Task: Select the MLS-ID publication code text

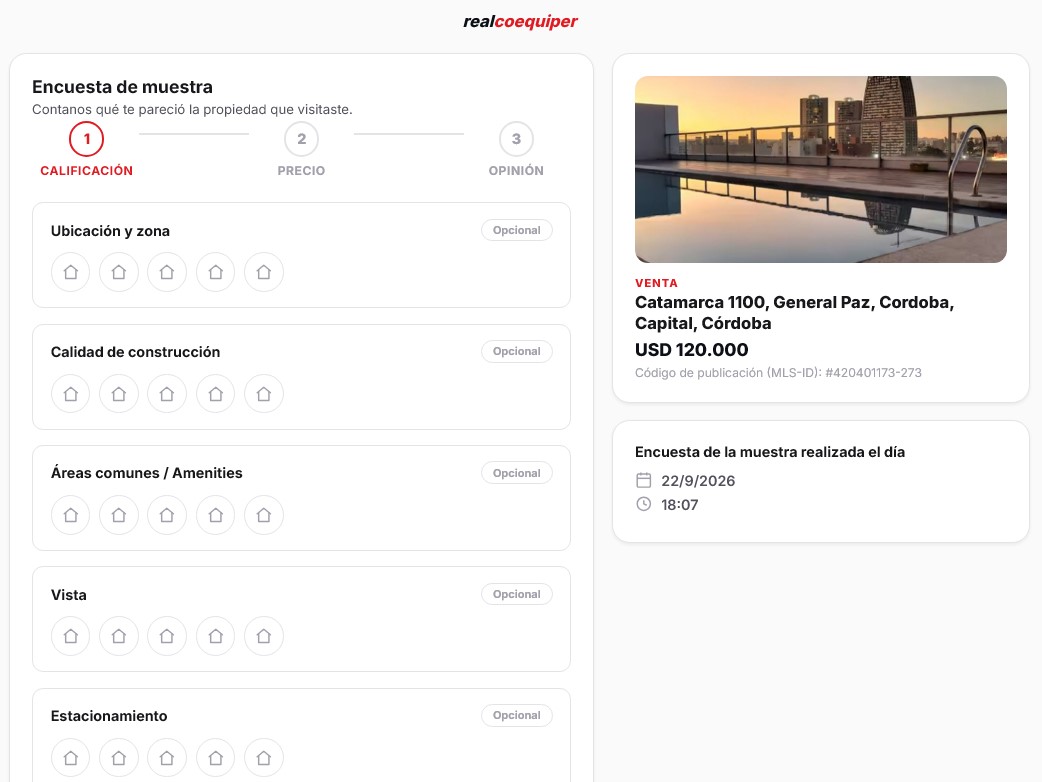Action: [x=778, y=373]
